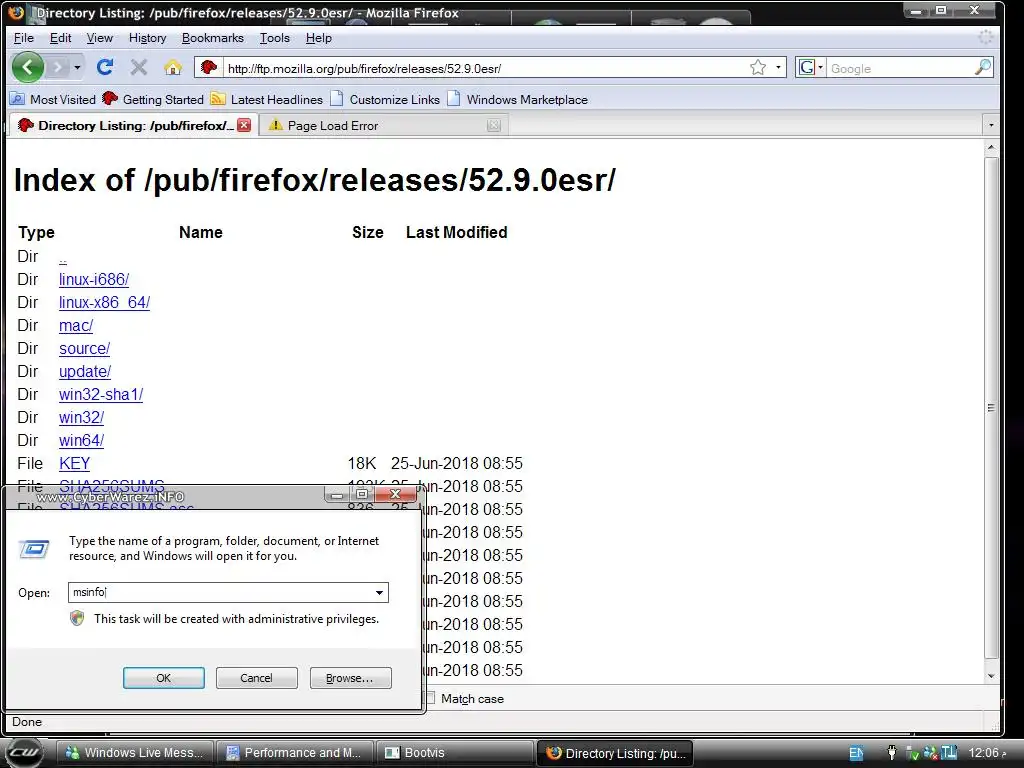Open the Customize Links bookmark
Screen dimensions: 1024x768
(385, 99)
